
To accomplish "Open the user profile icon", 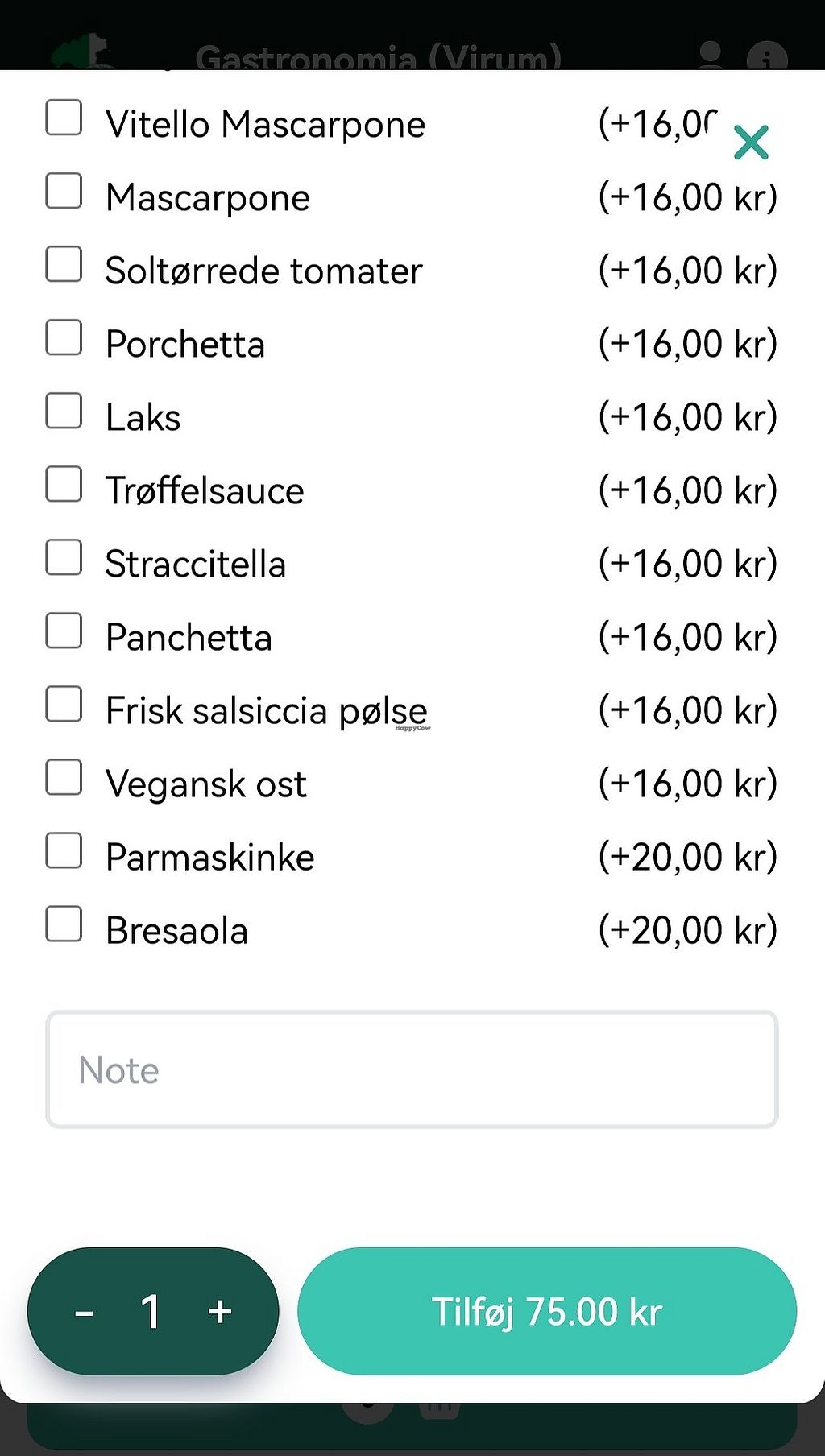I will pyautogui.click(x=710, y=56).
